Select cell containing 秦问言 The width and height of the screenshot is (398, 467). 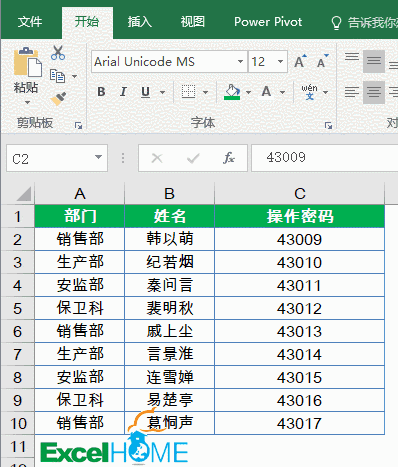point(169,285)
